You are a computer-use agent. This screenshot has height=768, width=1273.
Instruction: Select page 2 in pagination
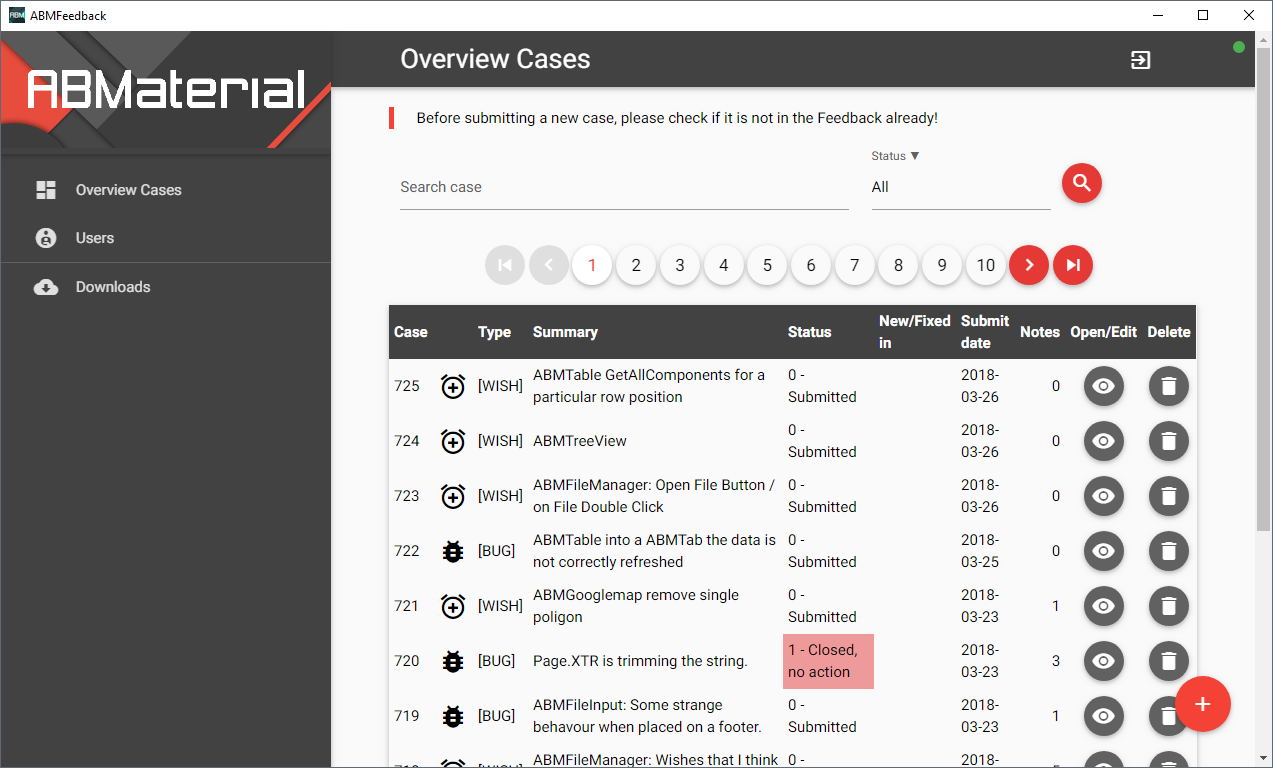(636, 265)
